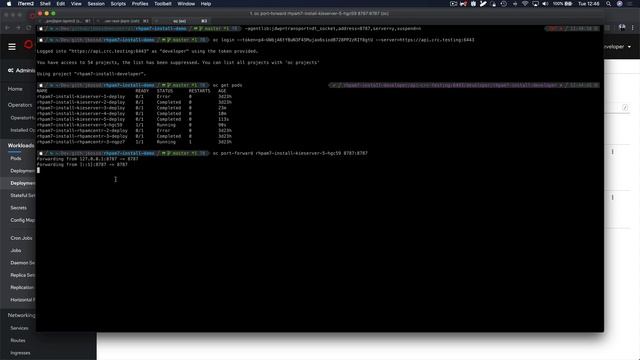The width and height of the screenshot is (640, 360).
Task: Open Replication Controllers in the sidebar
Action: 22,287
